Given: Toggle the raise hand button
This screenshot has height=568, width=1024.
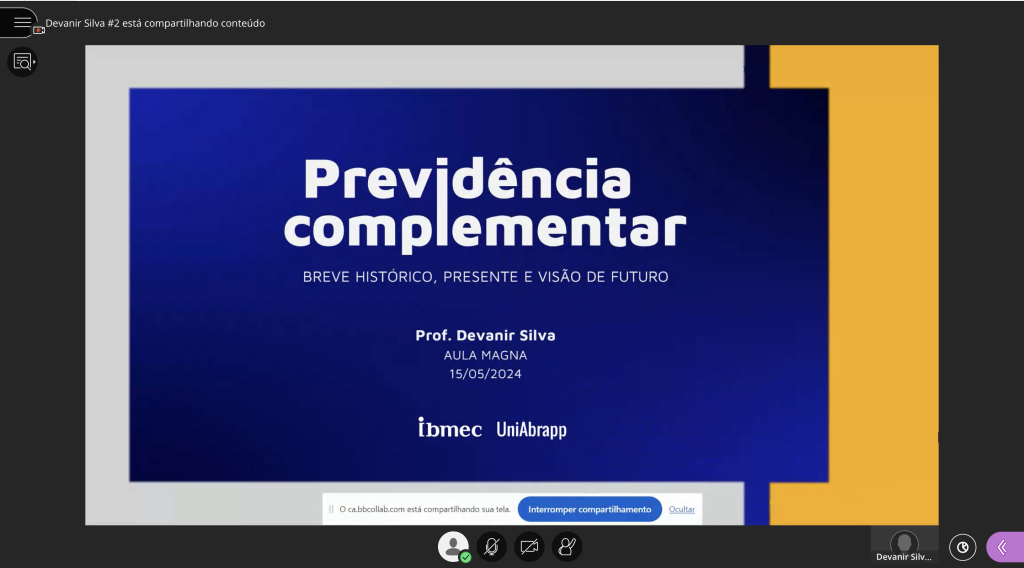Looking at the screenshot, I should (567, 546).
